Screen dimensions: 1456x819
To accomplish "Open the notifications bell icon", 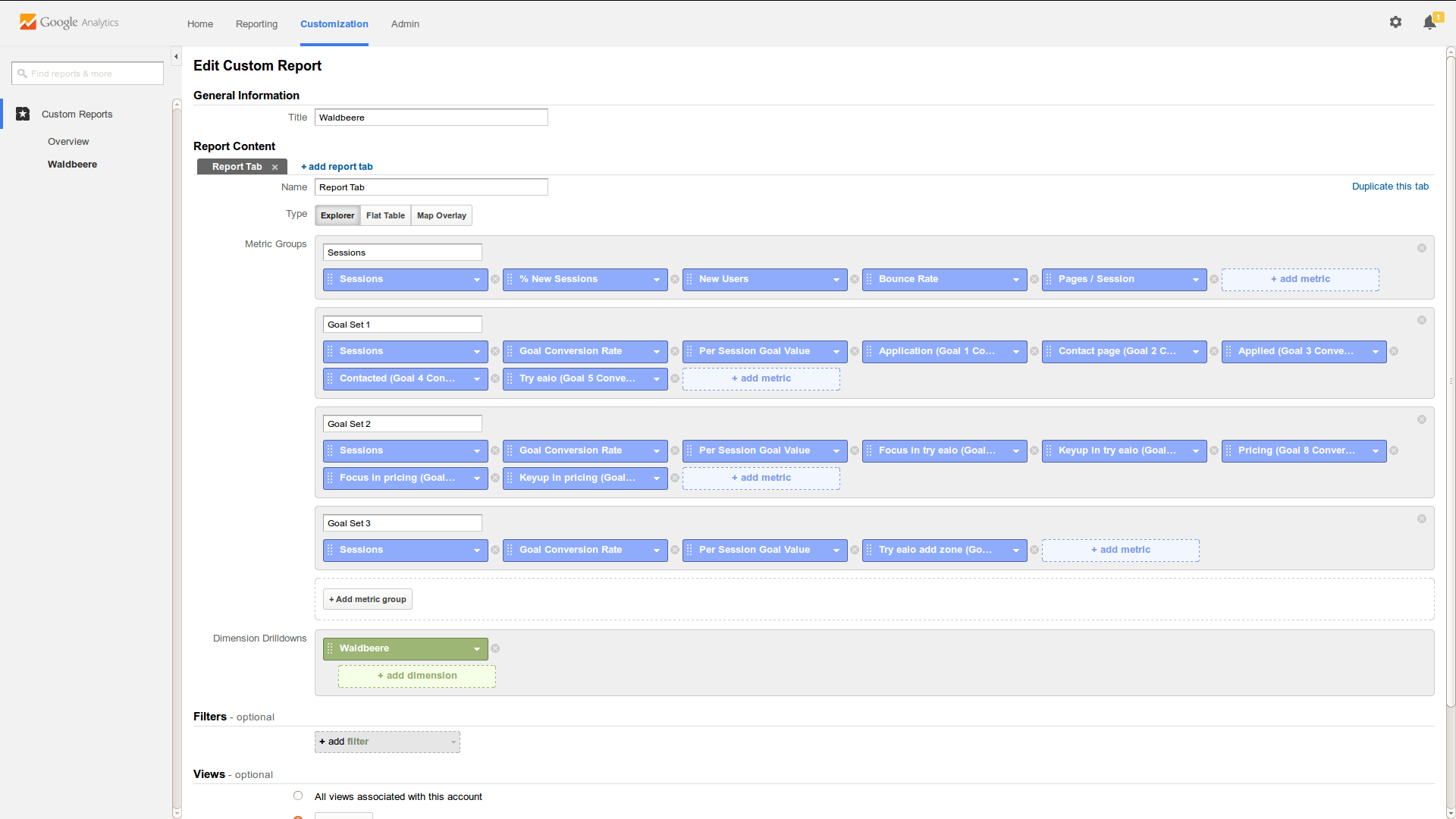I will [x=1429, y=23].
